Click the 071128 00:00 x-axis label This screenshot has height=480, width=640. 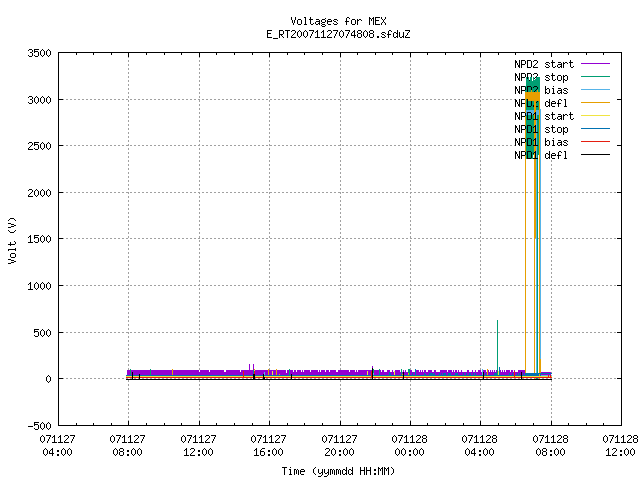[409, 446]
